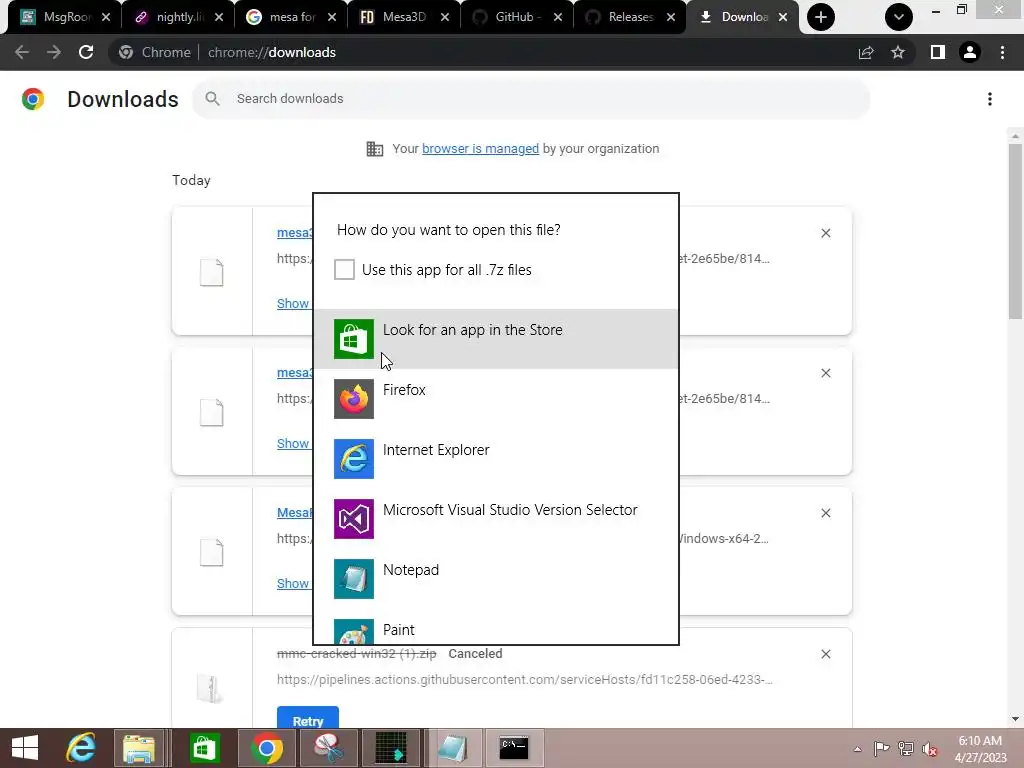Click 'Show' link under third Mesa download
This screenshot has width=1024, height=768.
coord(293,584)
